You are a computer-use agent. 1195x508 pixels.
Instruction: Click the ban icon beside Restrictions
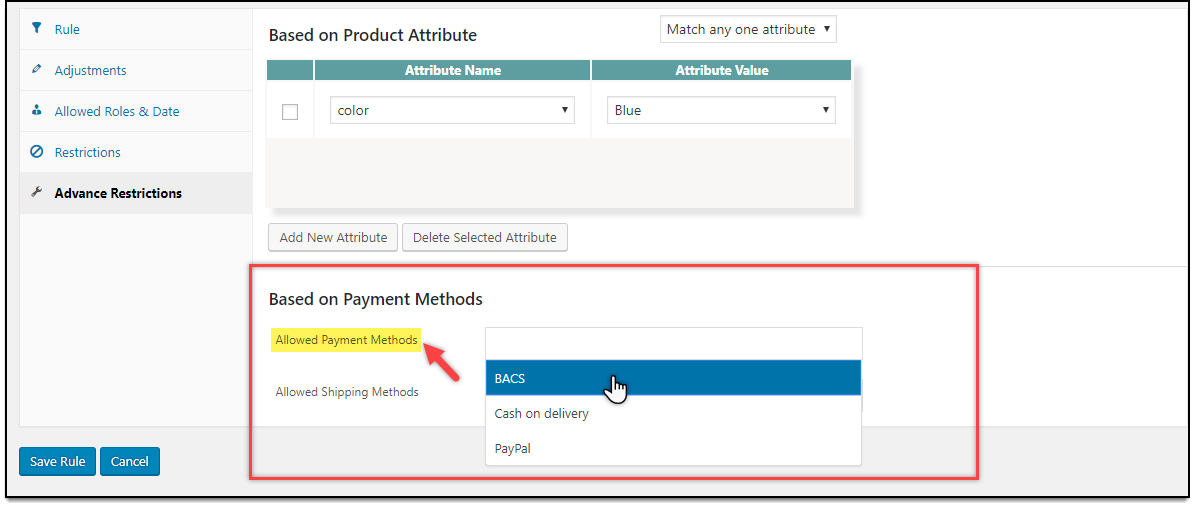[36, 152]
